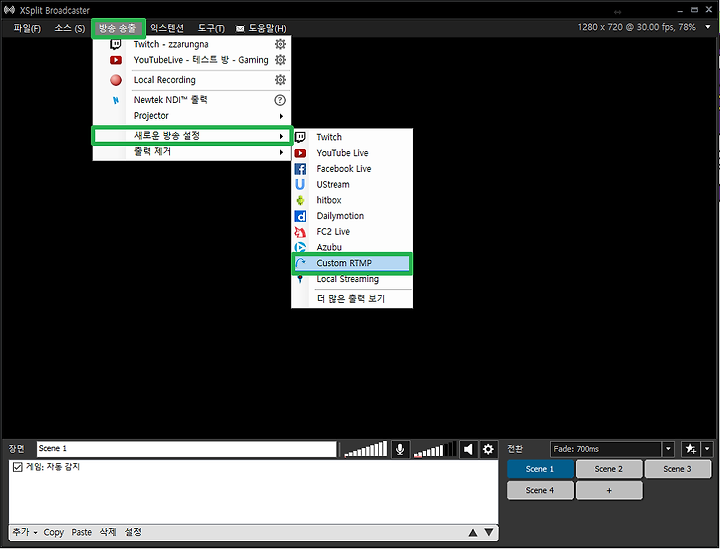Click the hitbox icon
The image size is (720, 549).
click(300, 200)
